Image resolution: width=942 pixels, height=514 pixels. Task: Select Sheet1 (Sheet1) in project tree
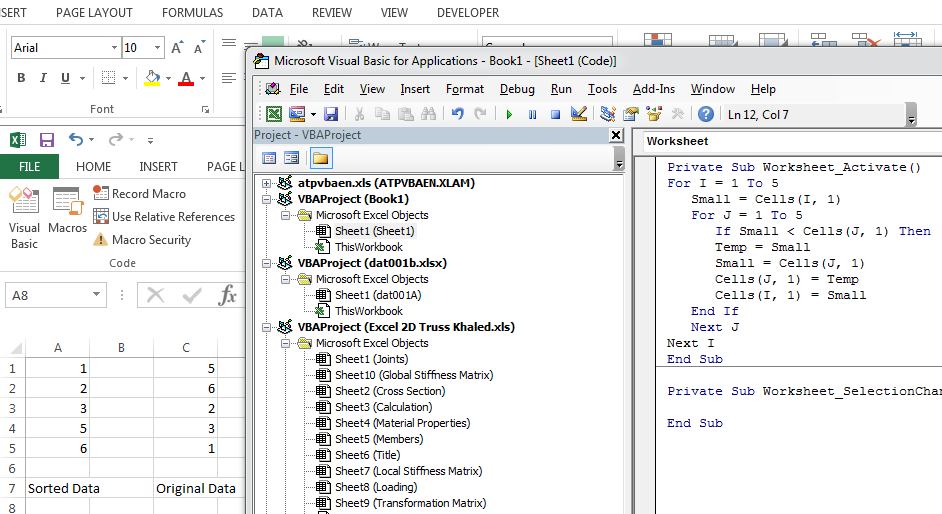pos(374,231)
